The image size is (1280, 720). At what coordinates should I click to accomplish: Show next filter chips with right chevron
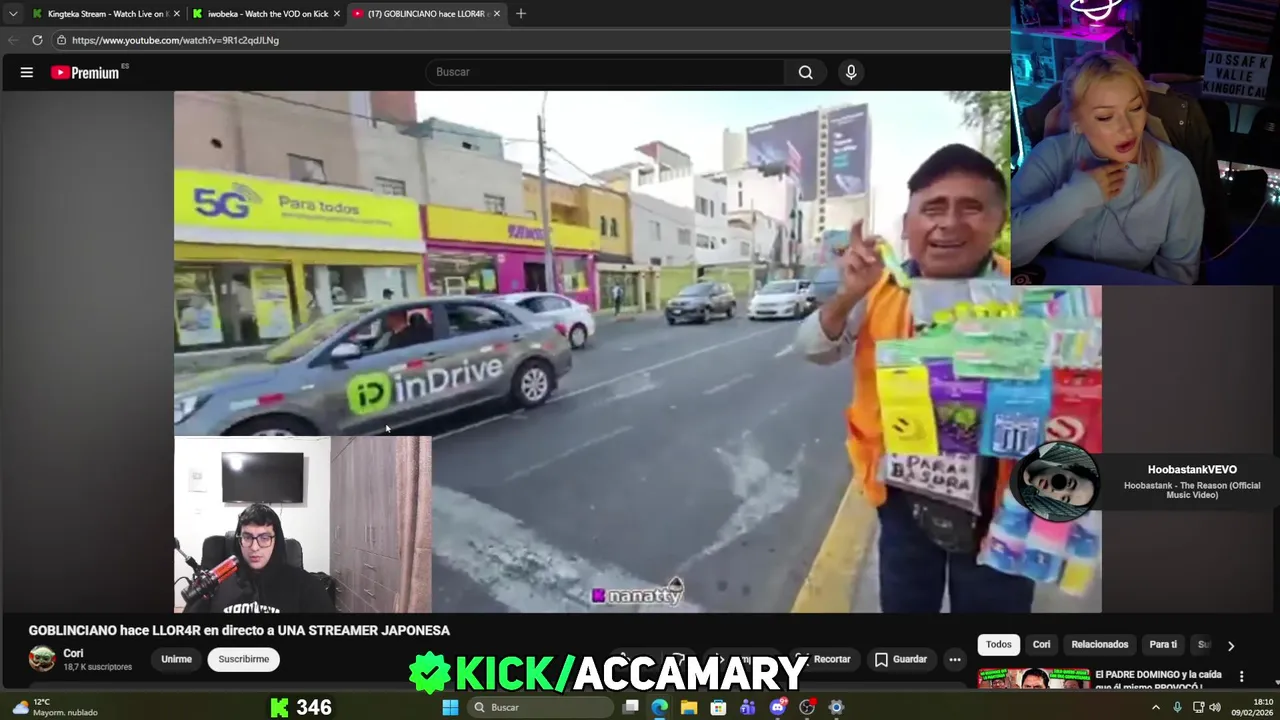coord(1231,646)
